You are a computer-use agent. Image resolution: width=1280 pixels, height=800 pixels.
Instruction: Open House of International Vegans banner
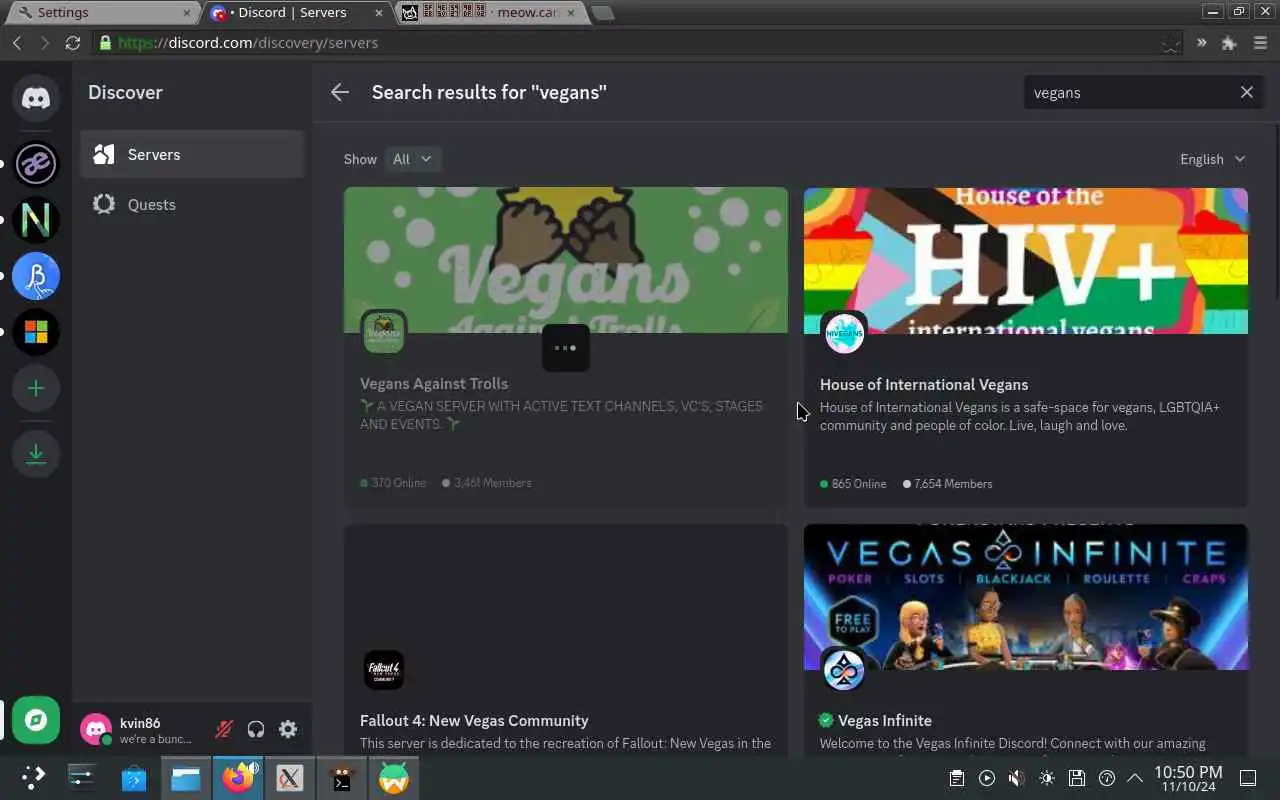click(x=1026, y=260)
